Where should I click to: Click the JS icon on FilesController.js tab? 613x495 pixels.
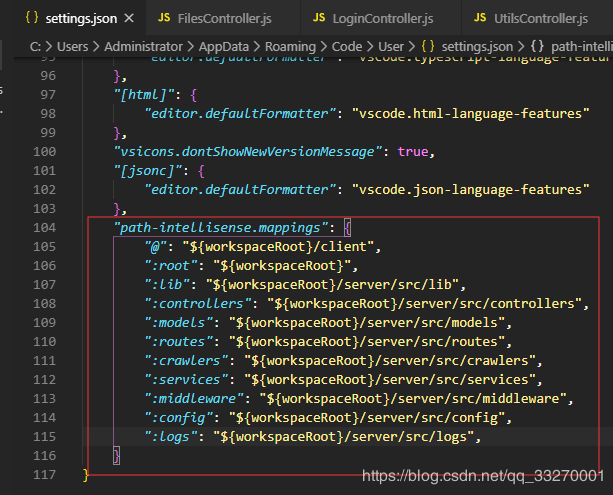coord(164,18)
